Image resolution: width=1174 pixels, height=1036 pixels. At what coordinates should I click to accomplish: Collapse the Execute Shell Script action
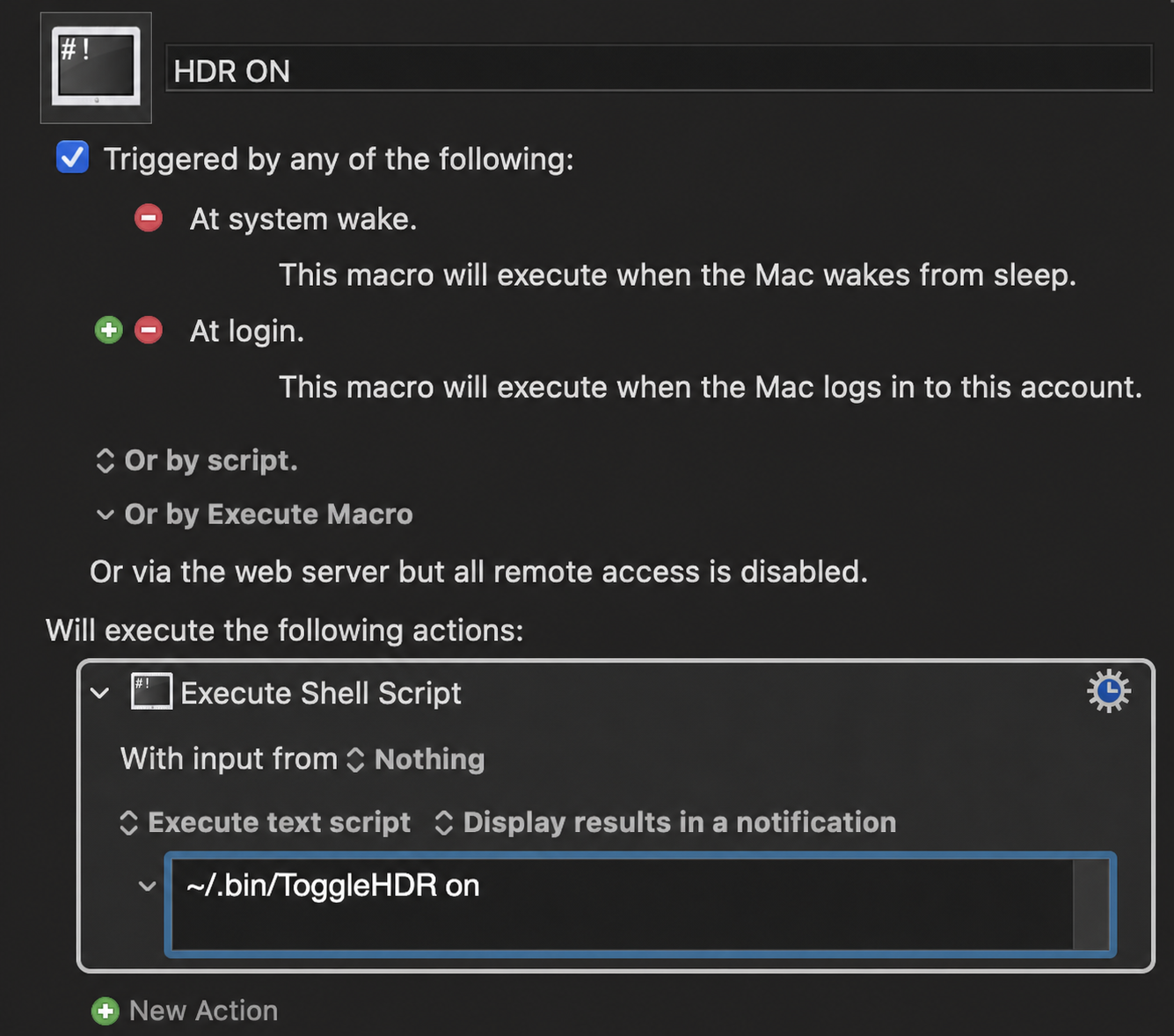[x=100, y=693]
